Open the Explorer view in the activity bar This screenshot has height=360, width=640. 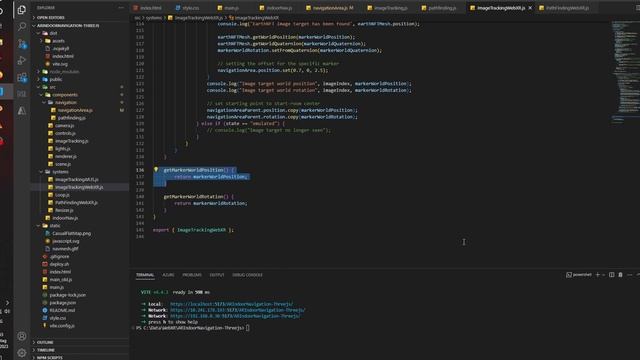pyautogui.click(x=22, y=9)
